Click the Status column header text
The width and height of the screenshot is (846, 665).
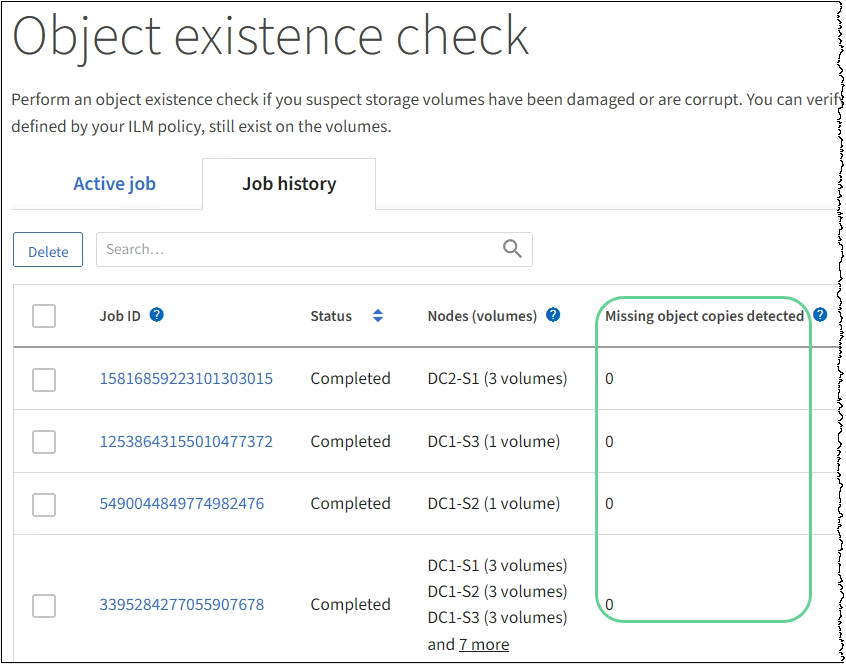pyautogui.click(x=331, y=316)
